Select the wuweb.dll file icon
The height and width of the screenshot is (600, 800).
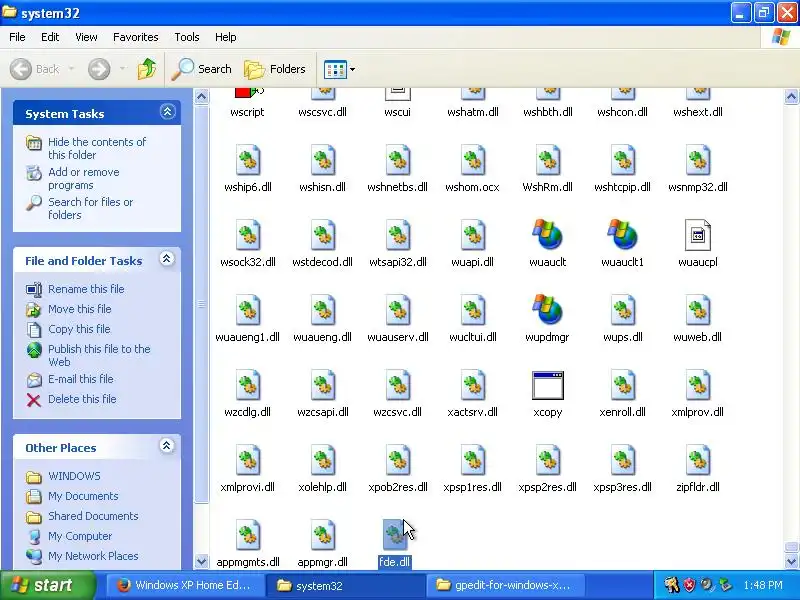697,310
